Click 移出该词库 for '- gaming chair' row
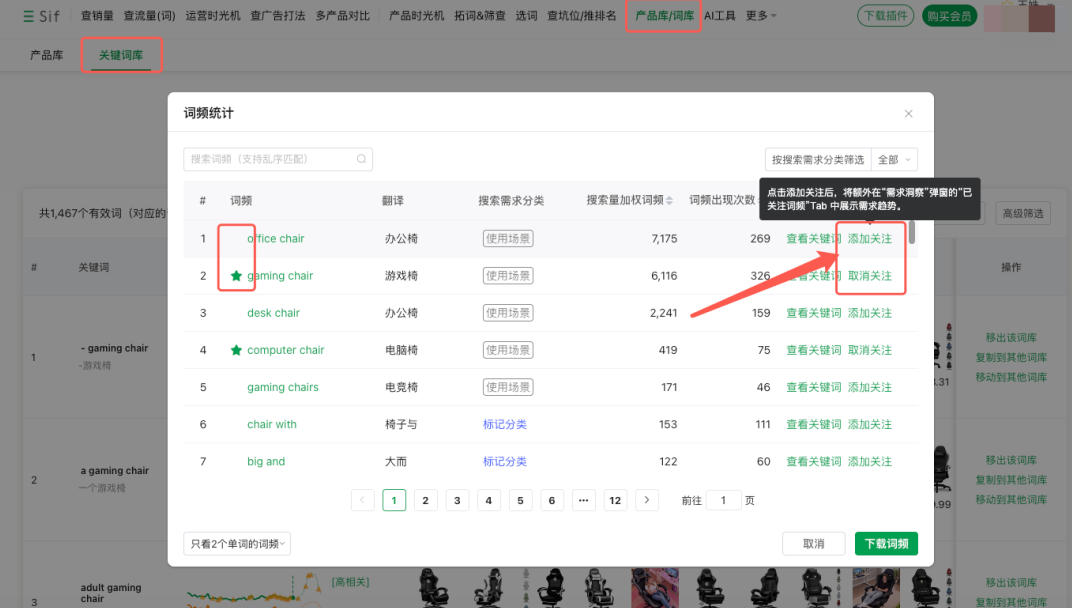Screen dimensions: 1072x608 (x=1011, y=338)
